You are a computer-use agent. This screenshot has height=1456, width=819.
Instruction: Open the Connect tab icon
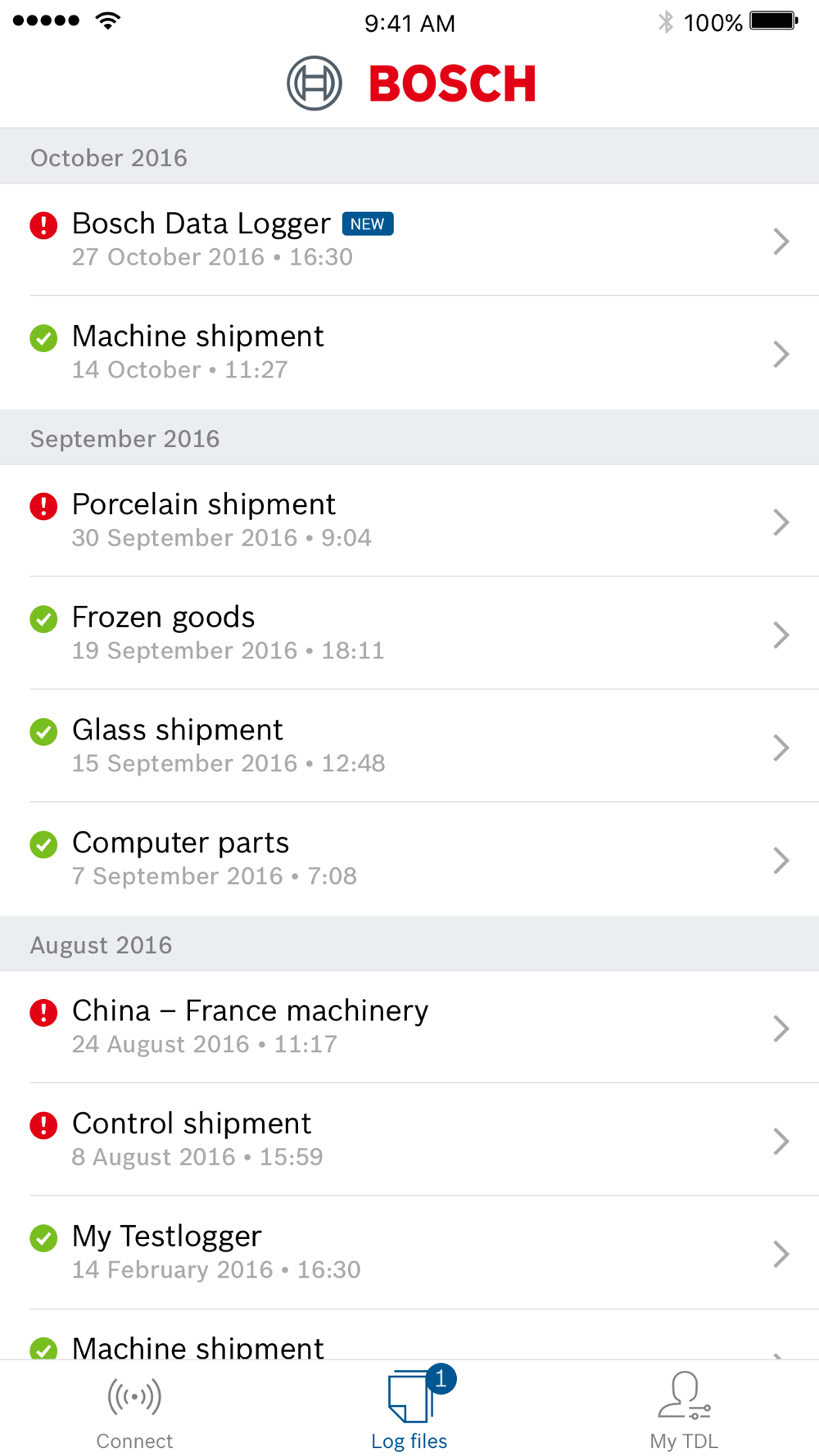pyautogui.click(x=134, y=1396)
